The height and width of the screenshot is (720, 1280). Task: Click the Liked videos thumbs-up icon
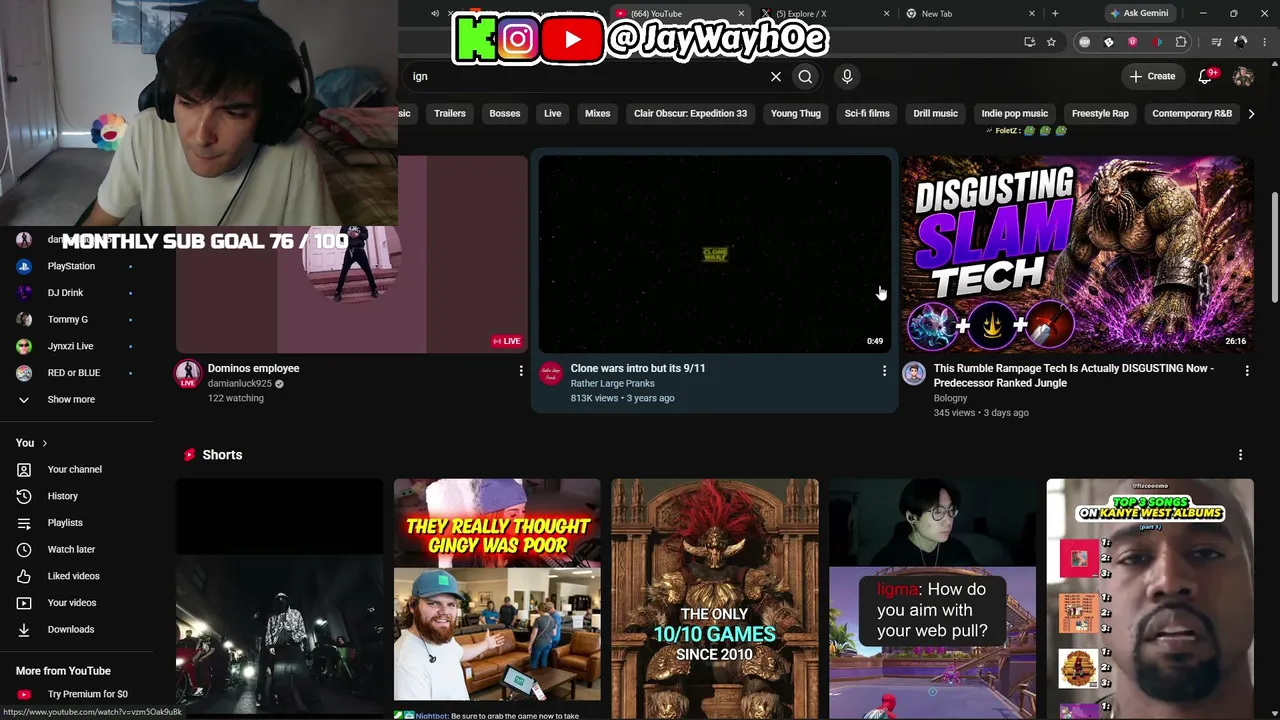tap(24, 576)
